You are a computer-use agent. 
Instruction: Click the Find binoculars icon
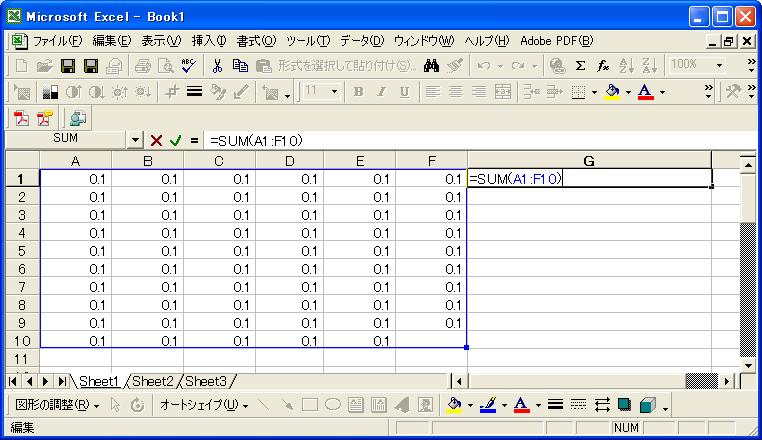pyautogui.click(x=431, y=66)
